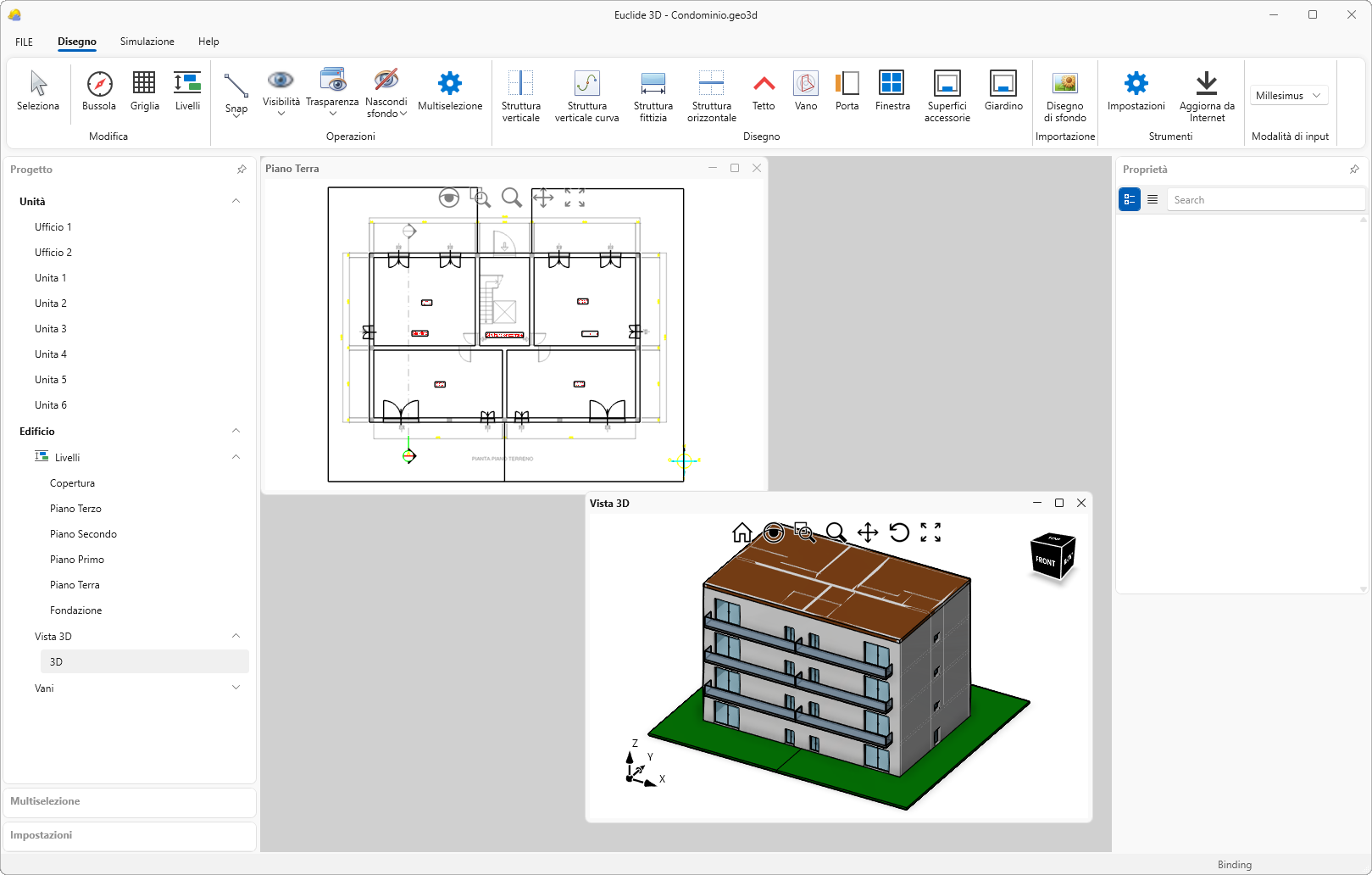Viewport: 1372px width, 875px height.
Task: Select the Tetto roof tool
Action: [764, 92]
